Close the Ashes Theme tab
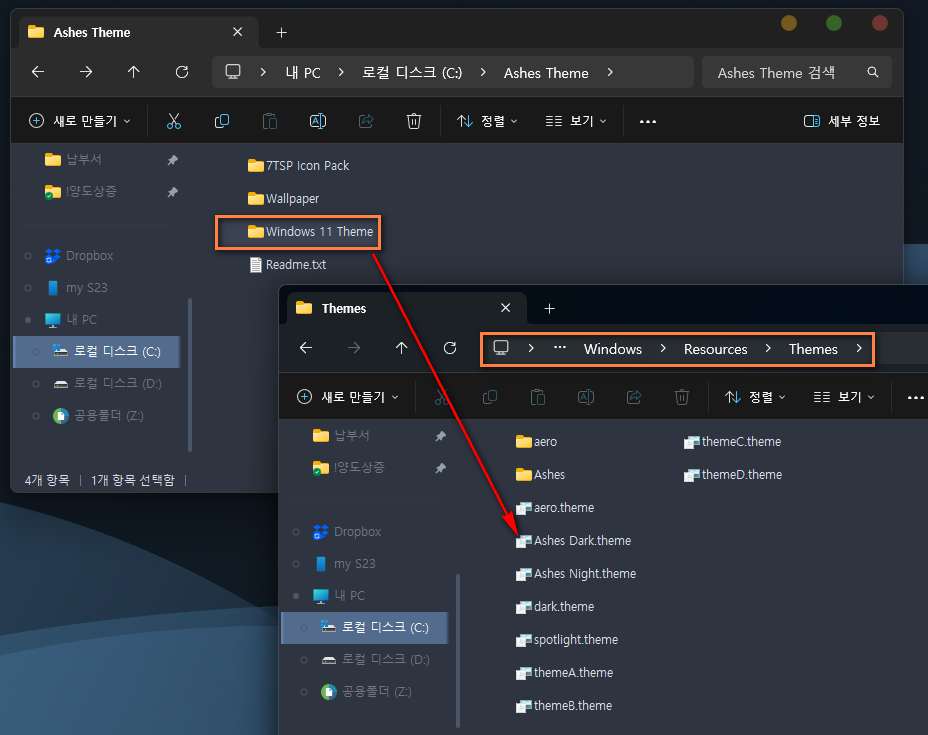This screenshot has height=735, width=928. pos(237,32)
